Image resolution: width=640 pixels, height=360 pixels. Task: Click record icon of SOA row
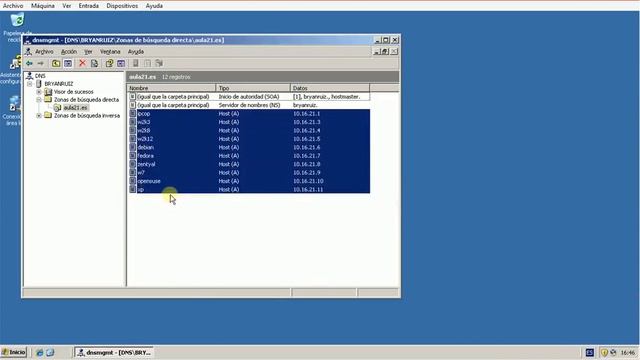pyautogui.click(x=133, y=97)
